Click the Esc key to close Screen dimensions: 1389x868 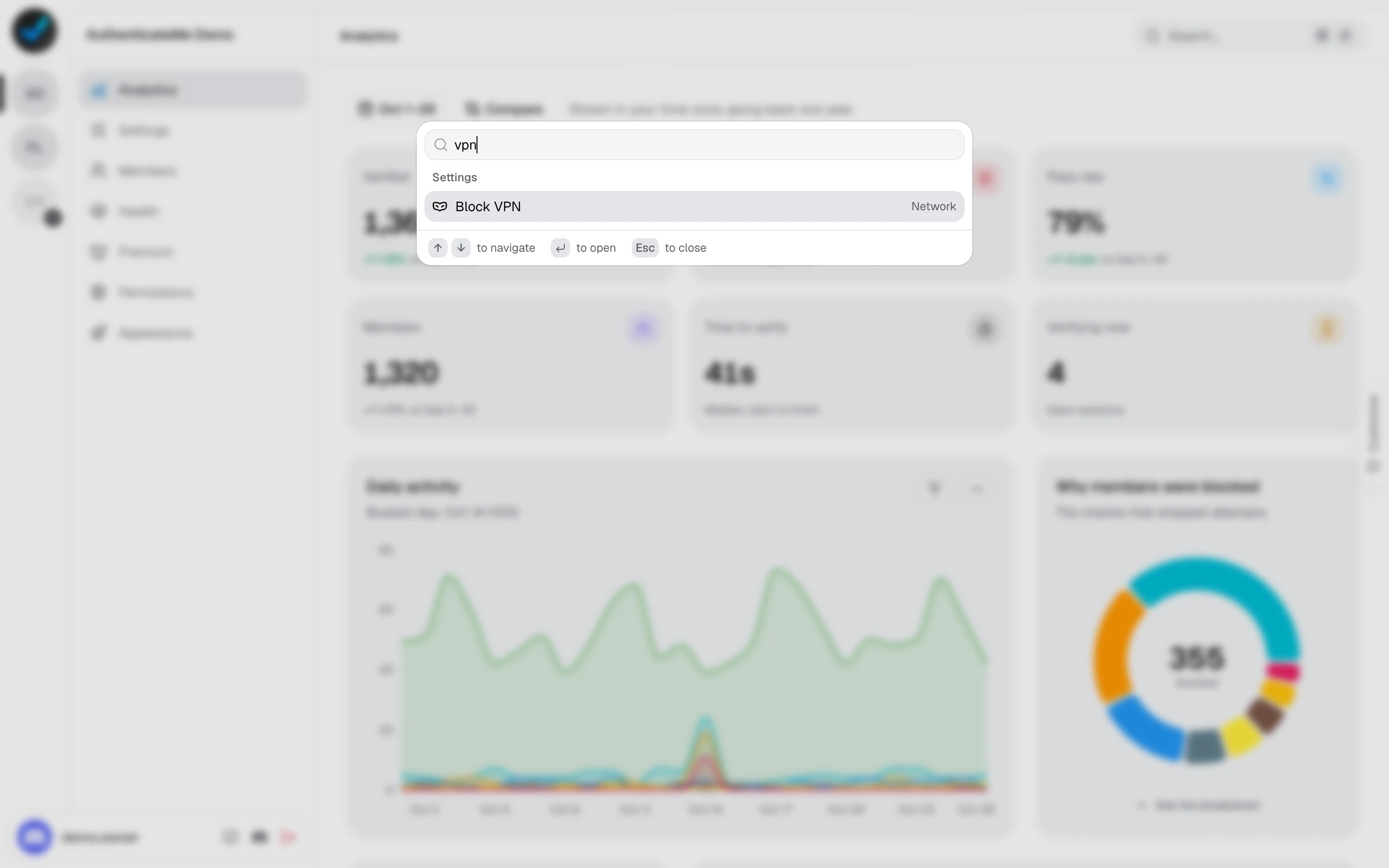644,247
